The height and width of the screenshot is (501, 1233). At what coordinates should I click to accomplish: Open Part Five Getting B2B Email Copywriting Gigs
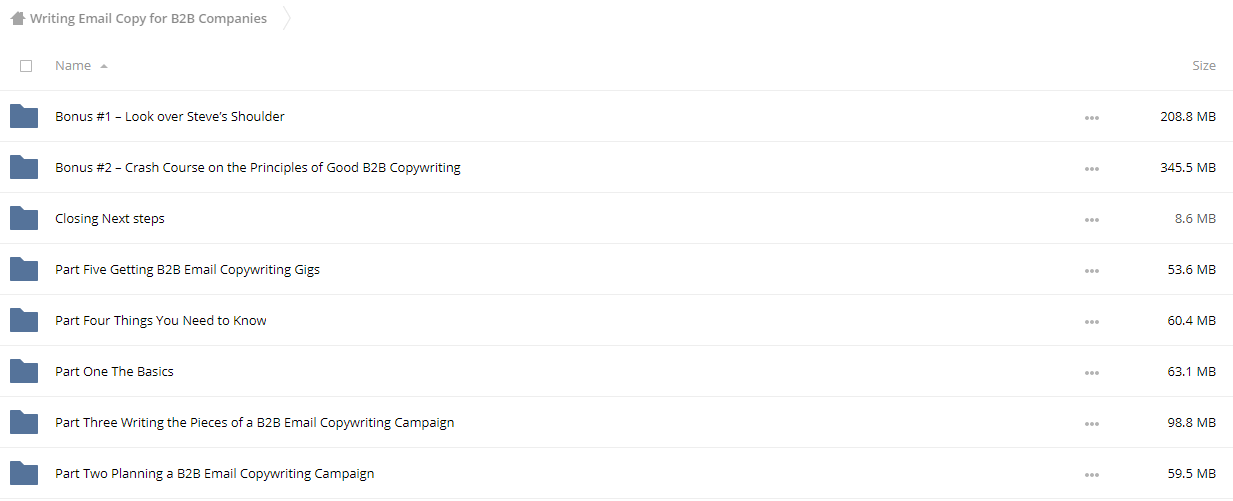(188, 270)
